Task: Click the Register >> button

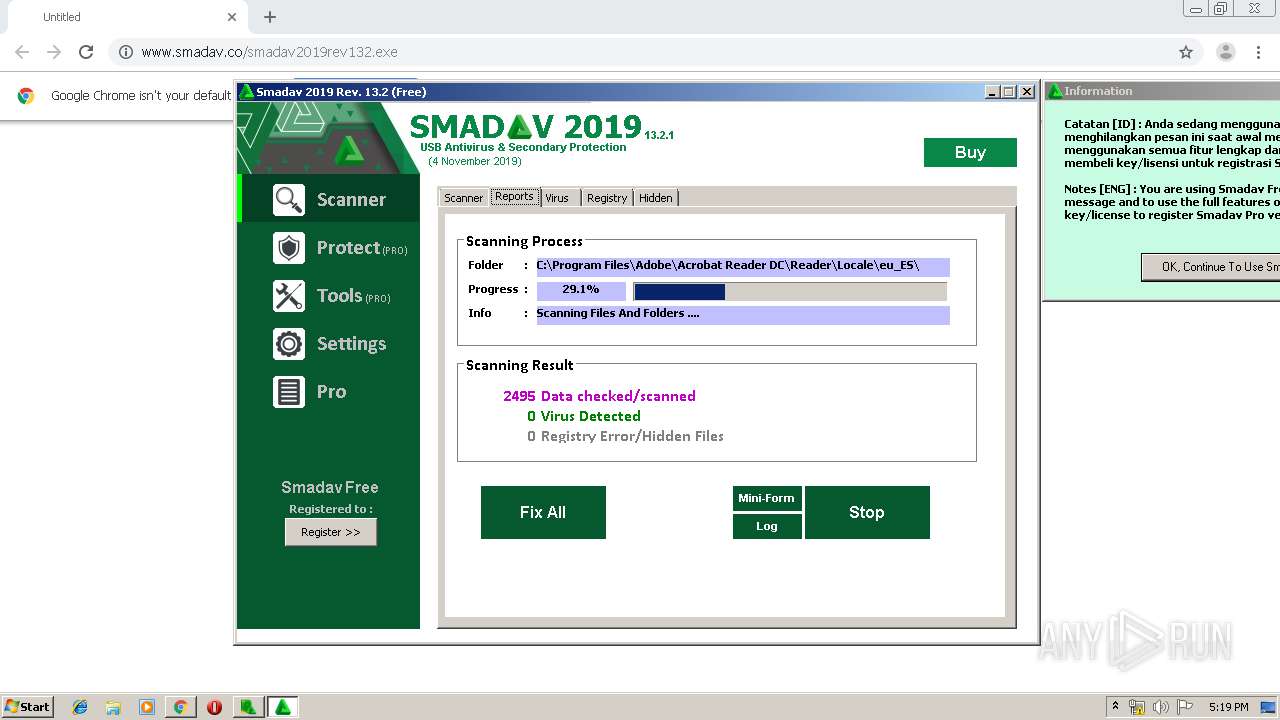Action: pyautogui.click(x=331, y=532)
